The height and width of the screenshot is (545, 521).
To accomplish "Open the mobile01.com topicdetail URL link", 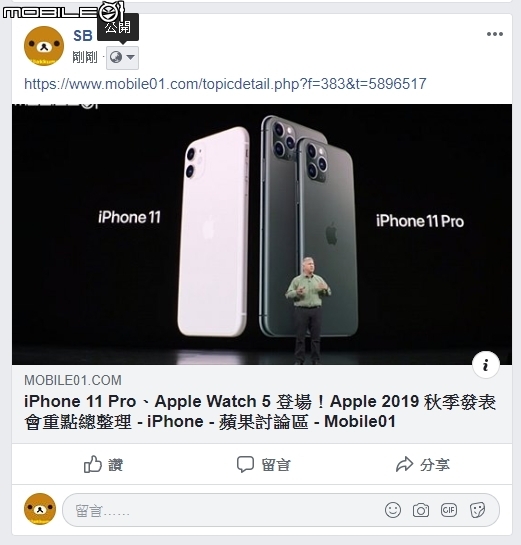I will (225, 84).
